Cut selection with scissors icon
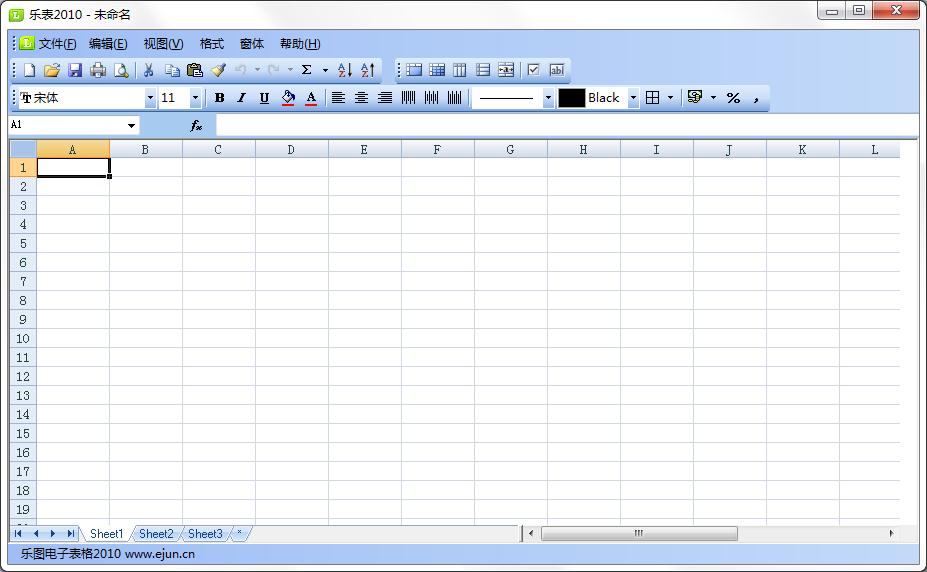The width and height of the screenshot is (927, 572). (148, 70)
